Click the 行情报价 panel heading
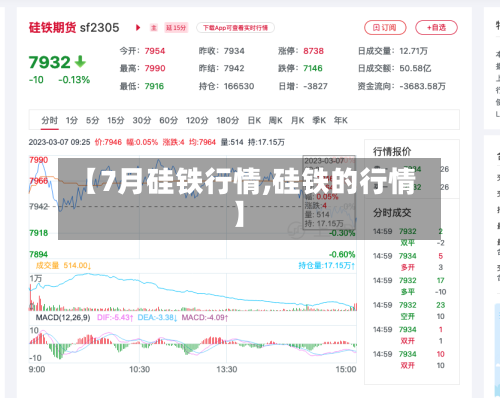Image resolution: width=500 pixels, height=398 pixels. (x=392, y=152)
